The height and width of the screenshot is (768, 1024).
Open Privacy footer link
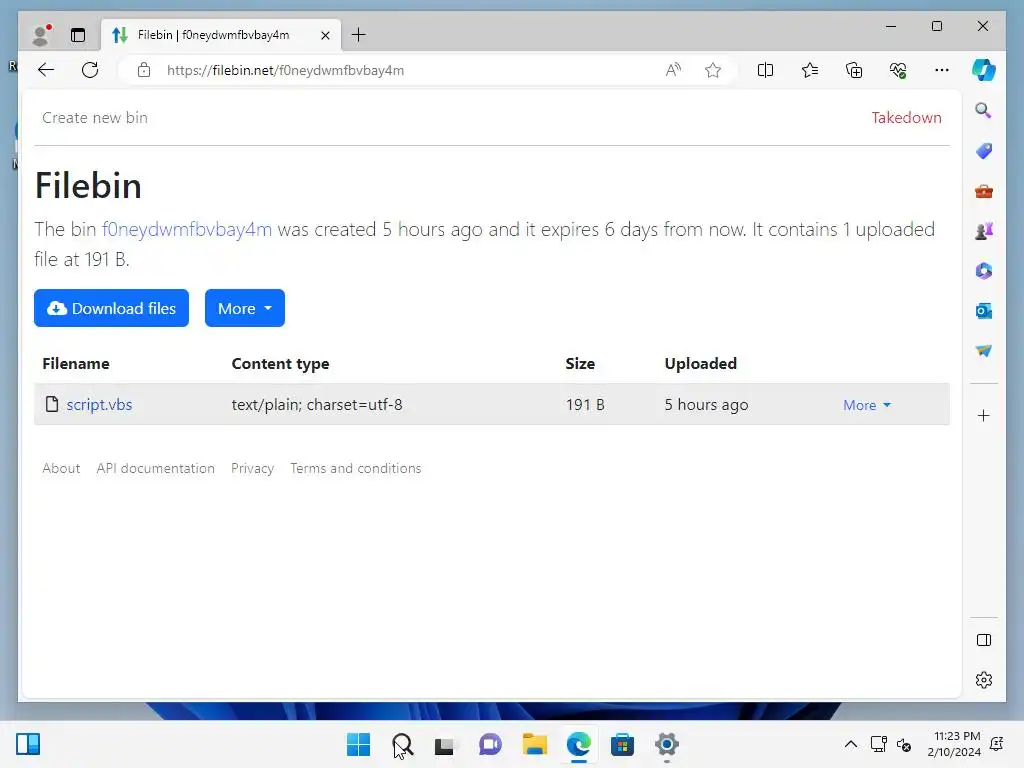[253, 468]
